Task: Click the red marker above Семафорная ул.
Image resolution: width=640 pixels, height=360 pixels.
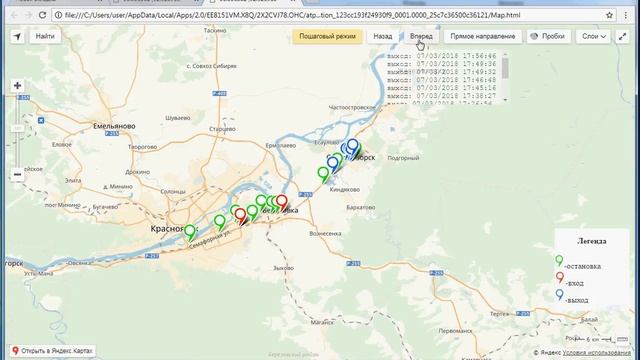Action: tap(240, 216)
